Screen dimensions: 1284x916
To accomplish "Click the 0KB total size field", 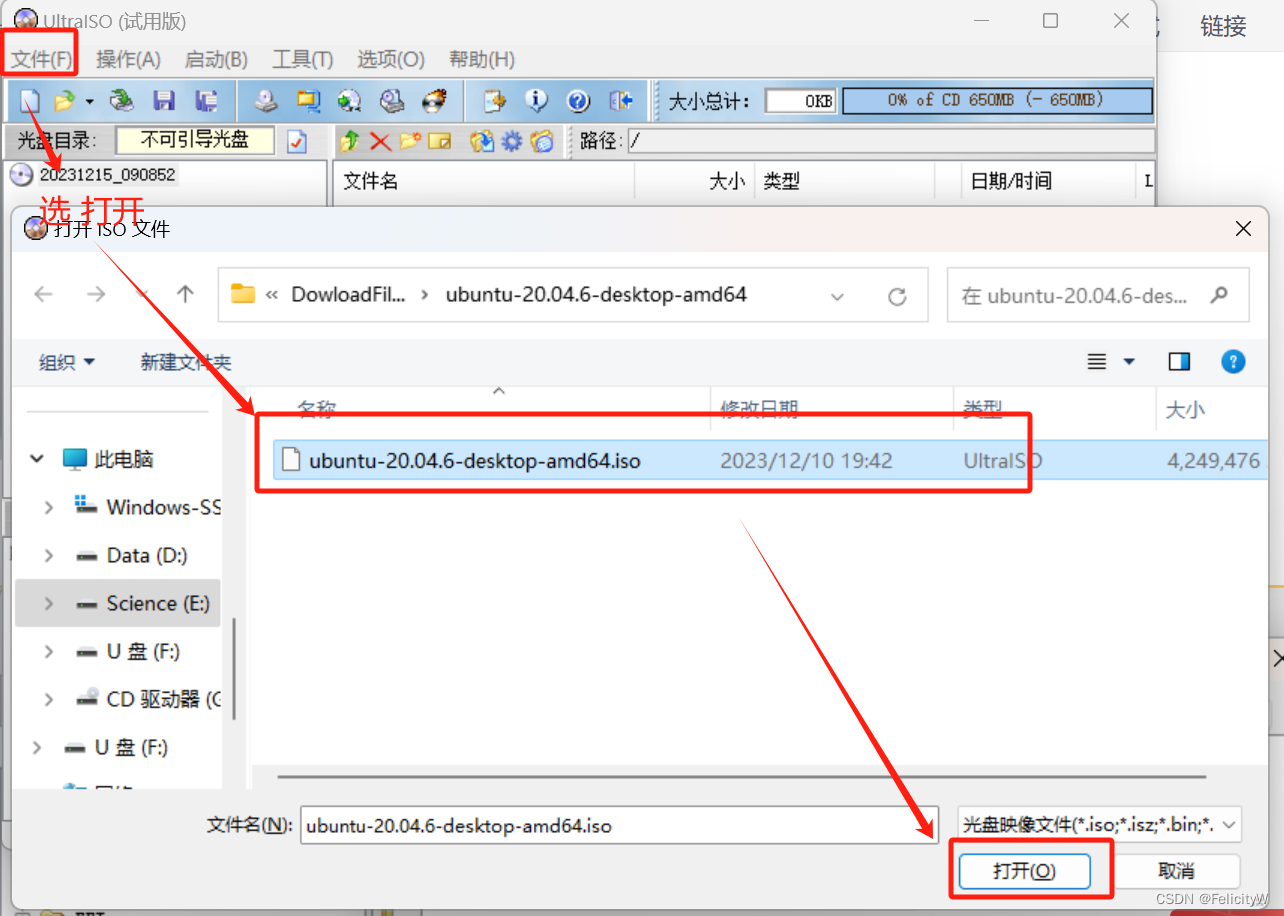I will pos(801,101).
